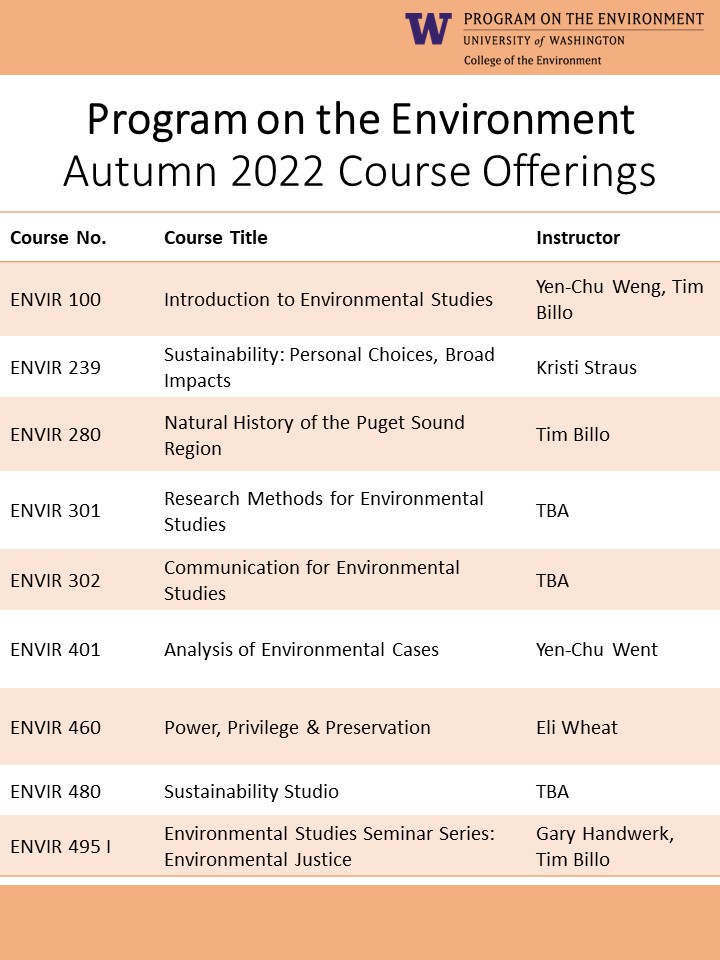Select the Course Title column header
Image resolution: width=720 pixels, height=960 pixels.
coord(216,238)
